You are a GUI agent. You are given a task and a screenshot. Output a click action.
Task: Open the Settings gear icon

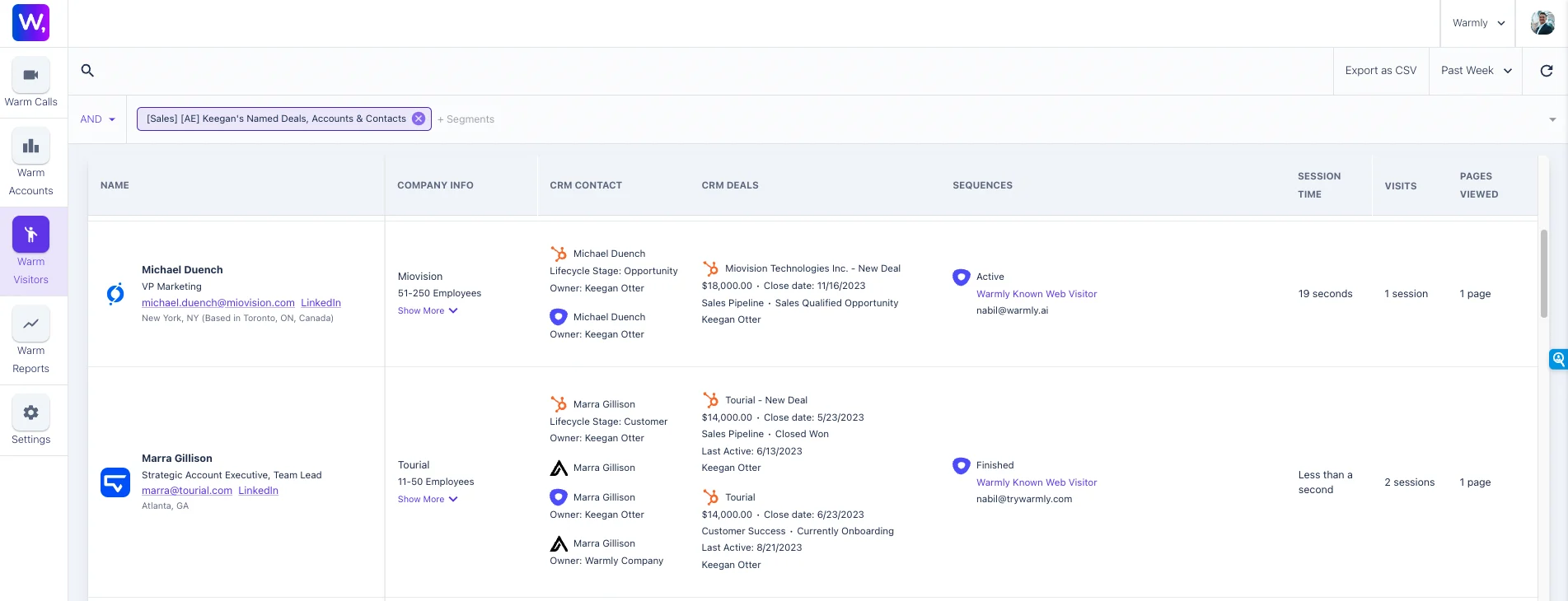pos(31,412)
